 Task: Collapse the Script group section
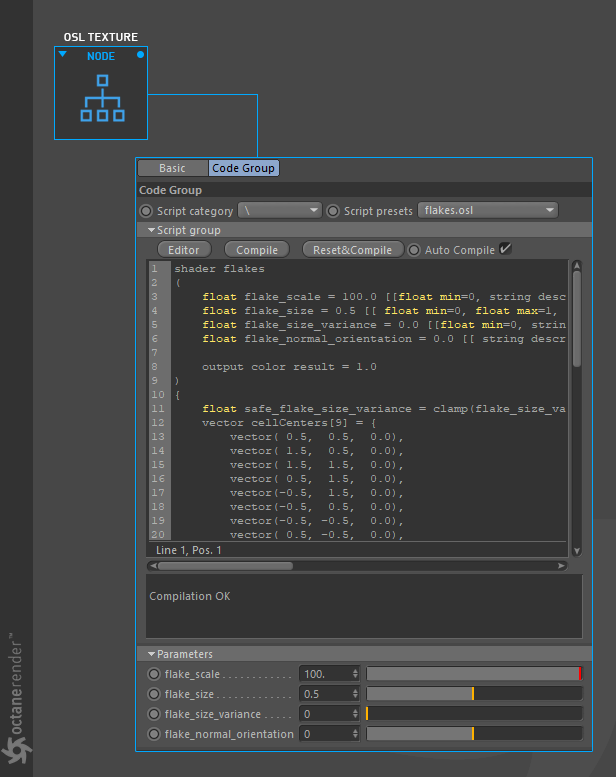pyautogui.click(x=152, y=230)
